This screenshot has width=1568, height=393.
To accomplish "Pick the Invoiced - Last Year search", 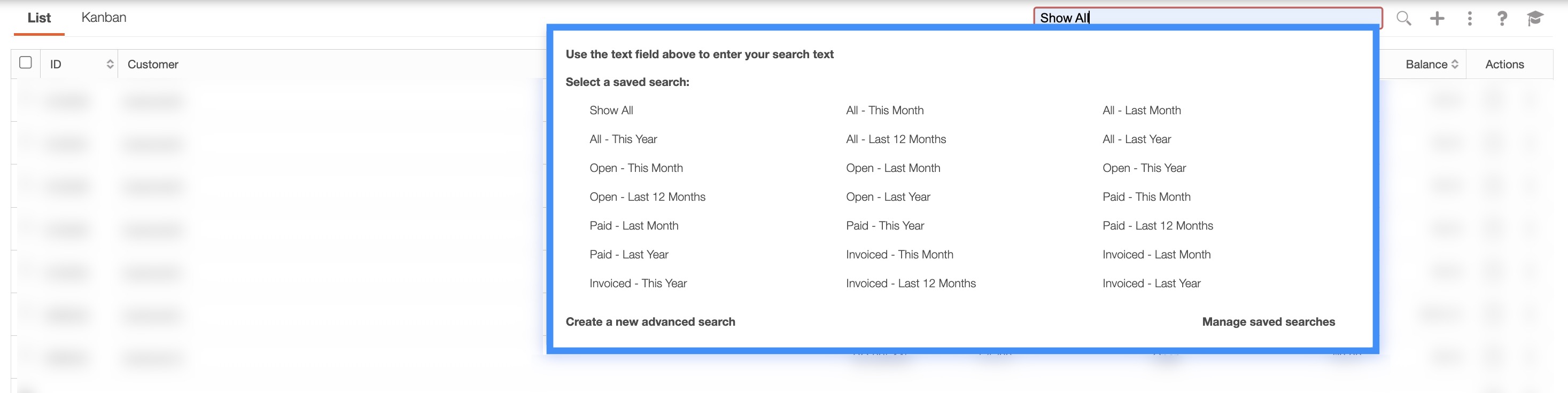I will tap(1151, 284).
